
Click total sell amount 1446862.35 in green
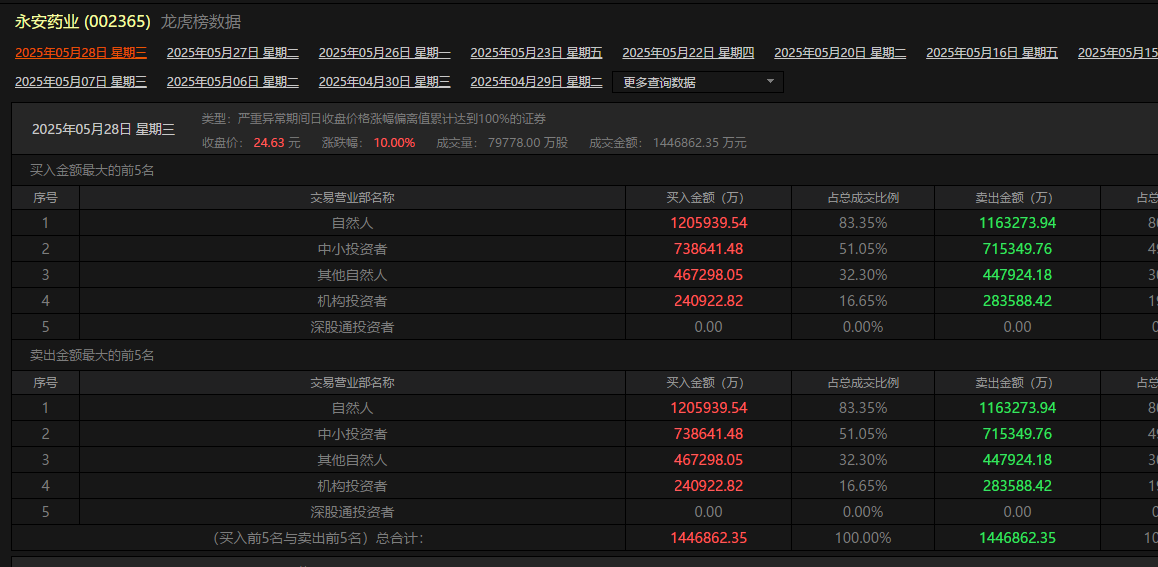(1017, 537)
